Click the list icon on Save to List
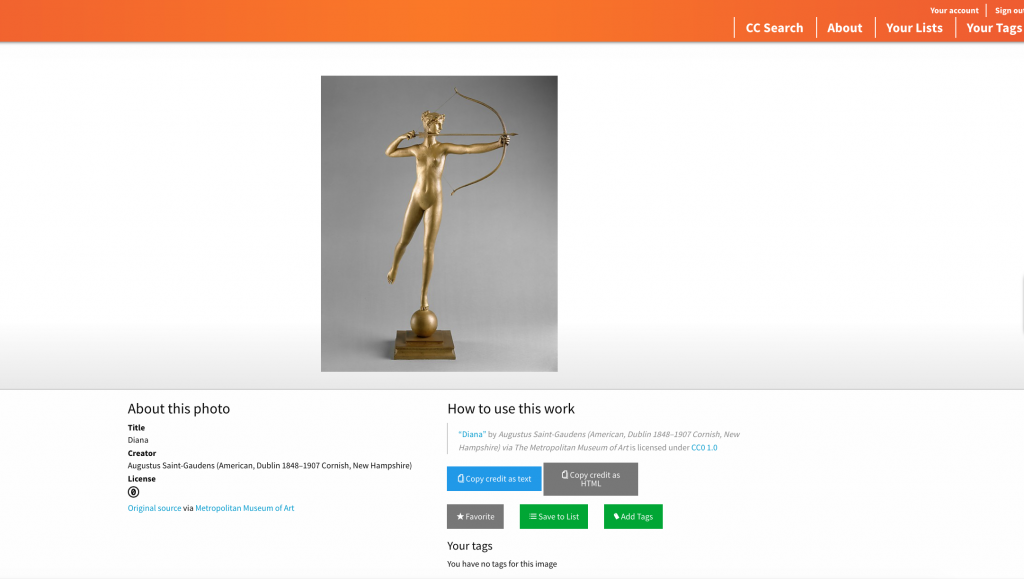Screen dimensions: 1024x579 [532, 516]
